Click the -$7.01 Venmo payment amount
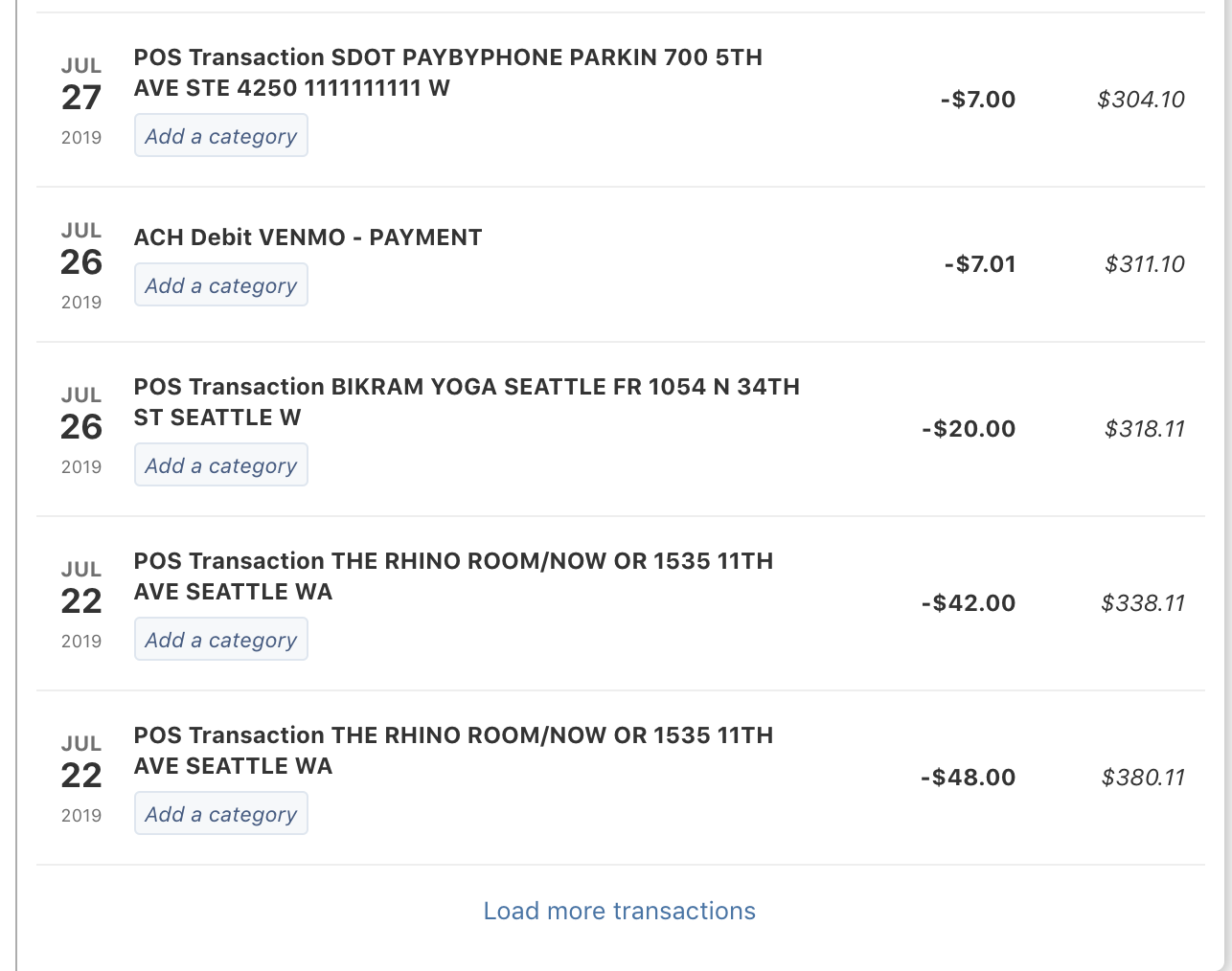The width and height of the screenshot is (1232, 971). click(976, 263)
